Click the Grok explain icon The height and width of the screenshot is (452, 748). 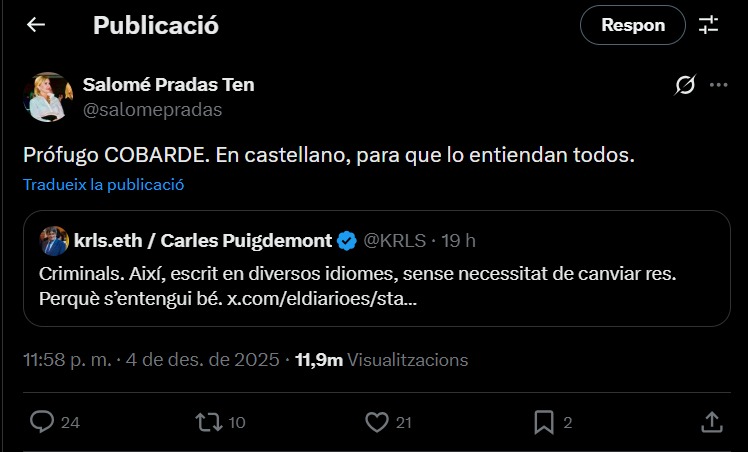(x=685, y=85)
